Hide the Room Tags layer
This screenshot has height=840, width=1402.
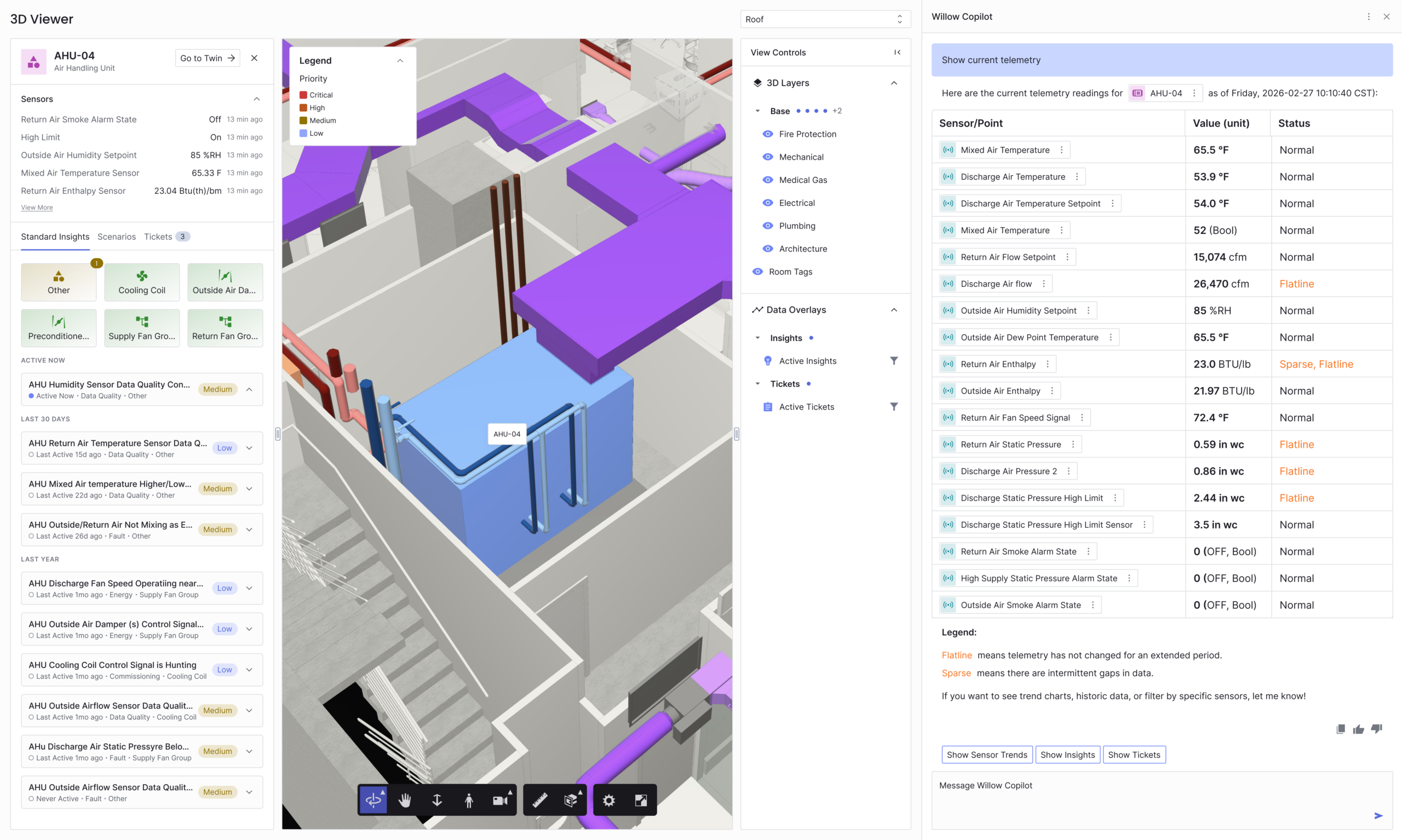click(x=757, y=272)
